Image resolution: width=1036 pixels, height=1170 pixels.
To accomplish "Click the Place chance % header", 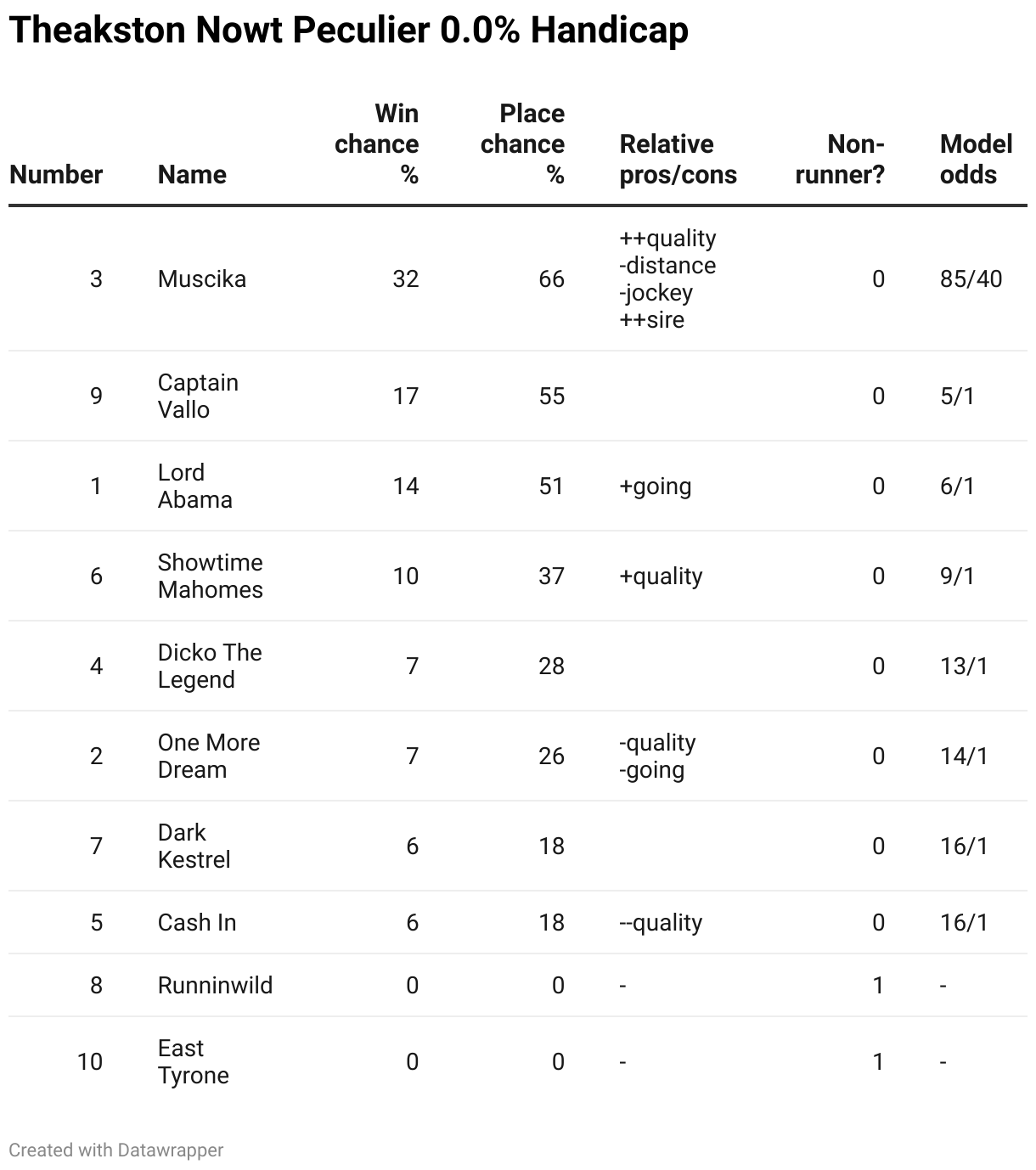I will 523,144.
